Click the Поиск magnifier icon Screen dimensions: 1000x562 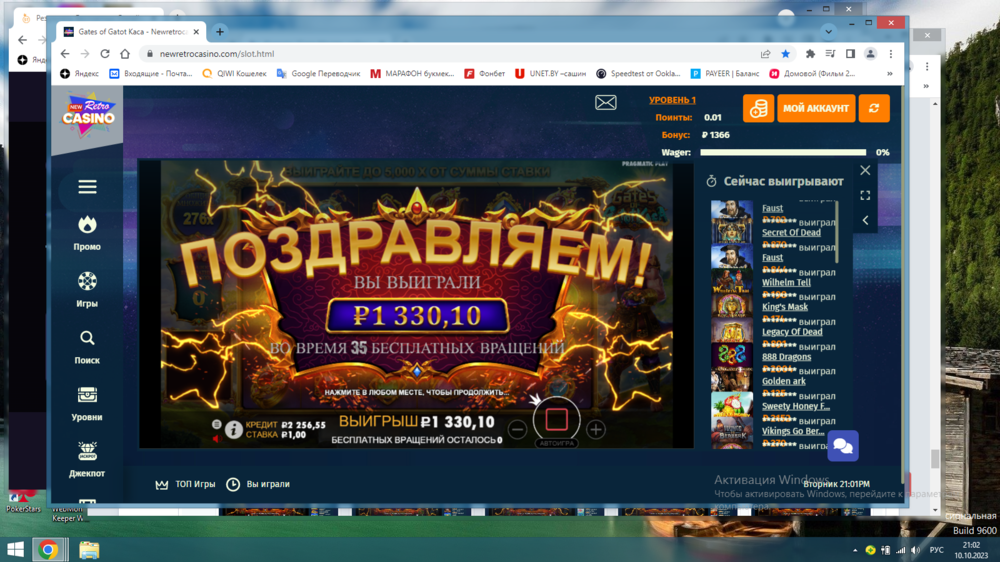click(87, 339)
